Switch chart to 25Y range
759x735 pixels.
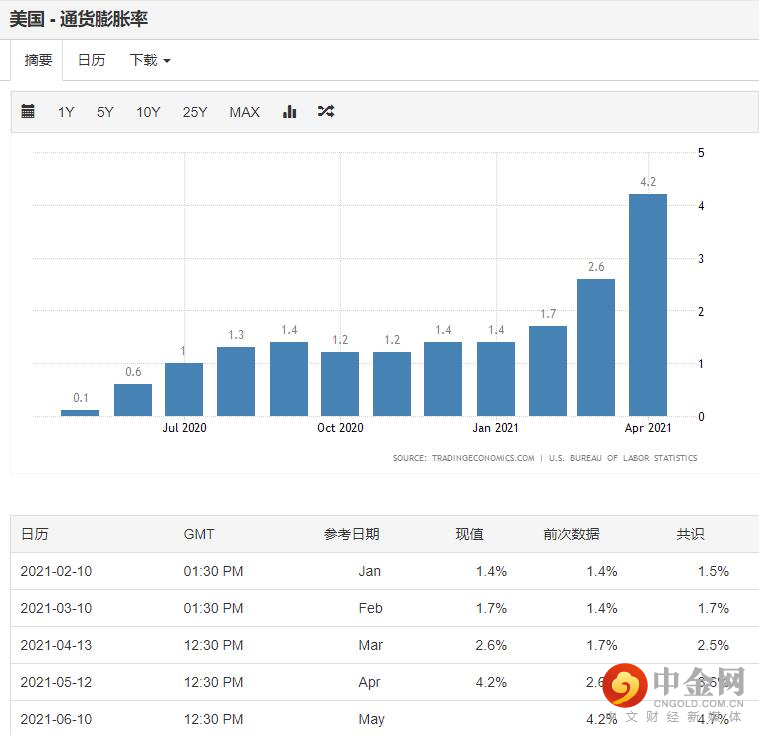[195, 112]
